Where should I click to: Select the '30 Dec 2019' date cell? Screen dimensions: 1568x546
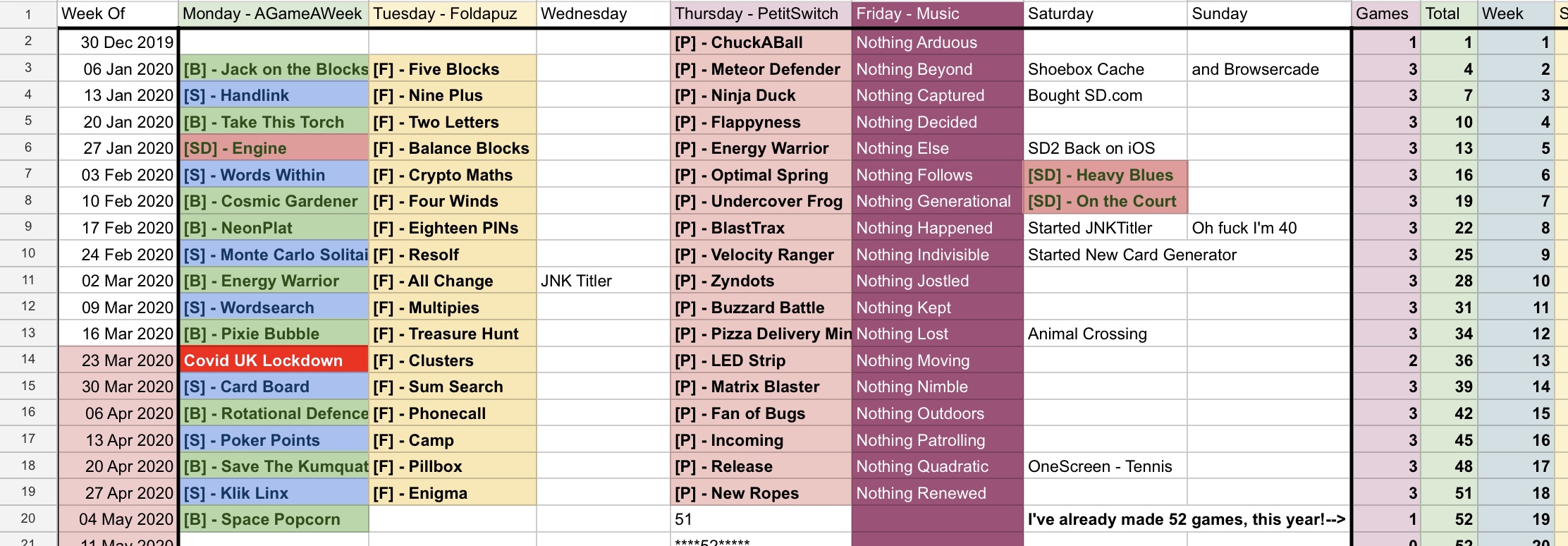point(117,42)
